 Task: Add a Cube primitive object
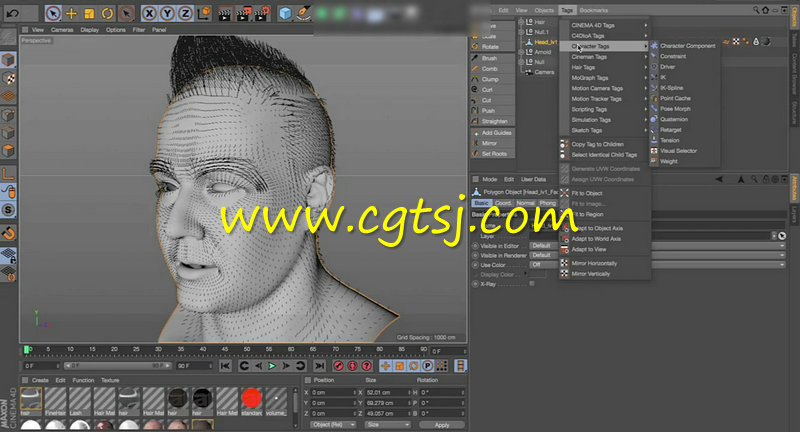click(285, 13)
